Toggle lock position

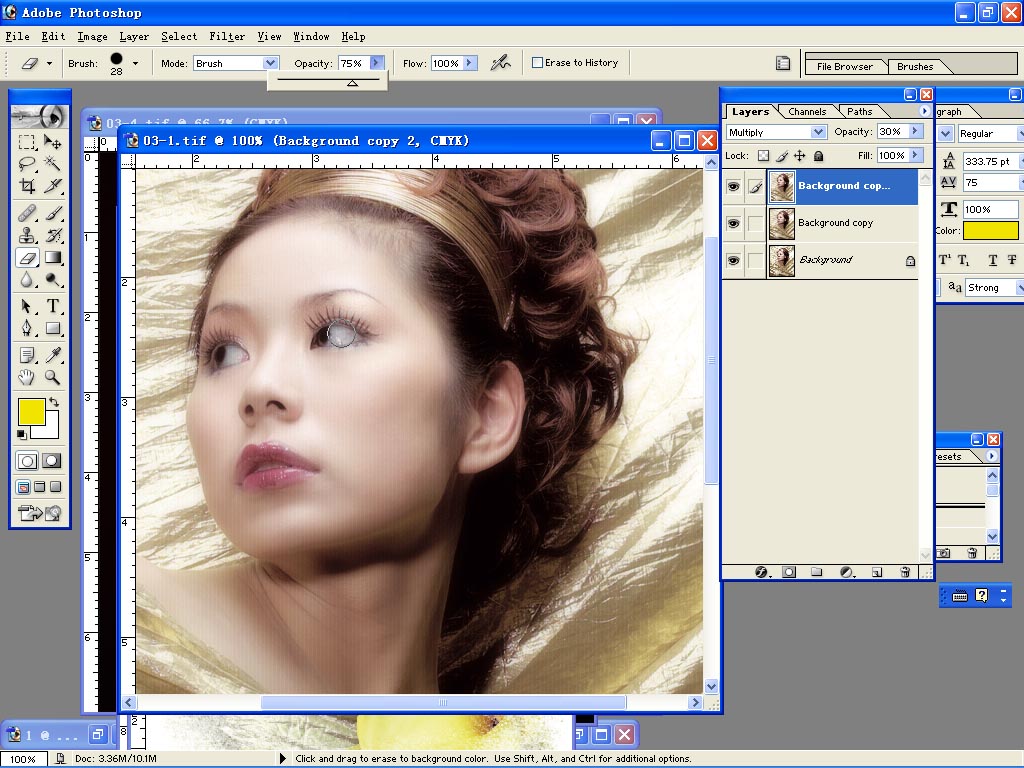click(x=799, y=155)
